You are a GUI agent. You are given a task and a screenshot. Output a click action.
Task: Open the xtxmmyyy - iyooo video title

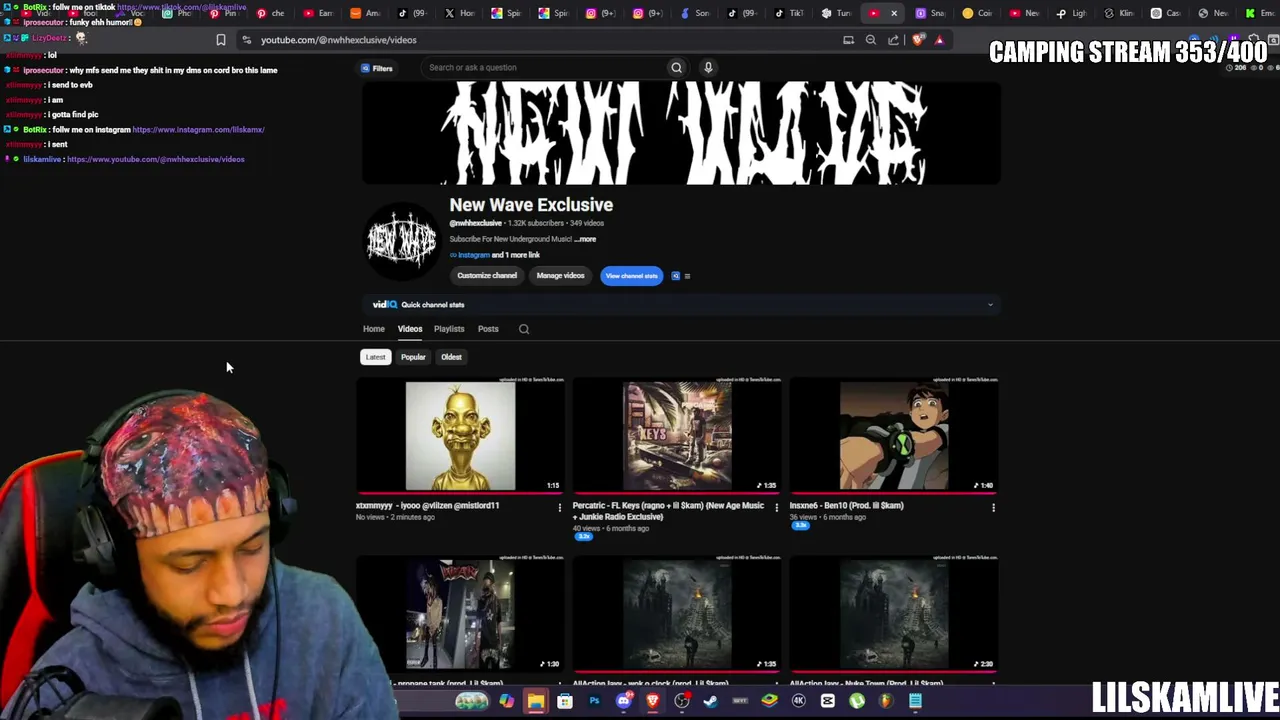click(427, 506)
